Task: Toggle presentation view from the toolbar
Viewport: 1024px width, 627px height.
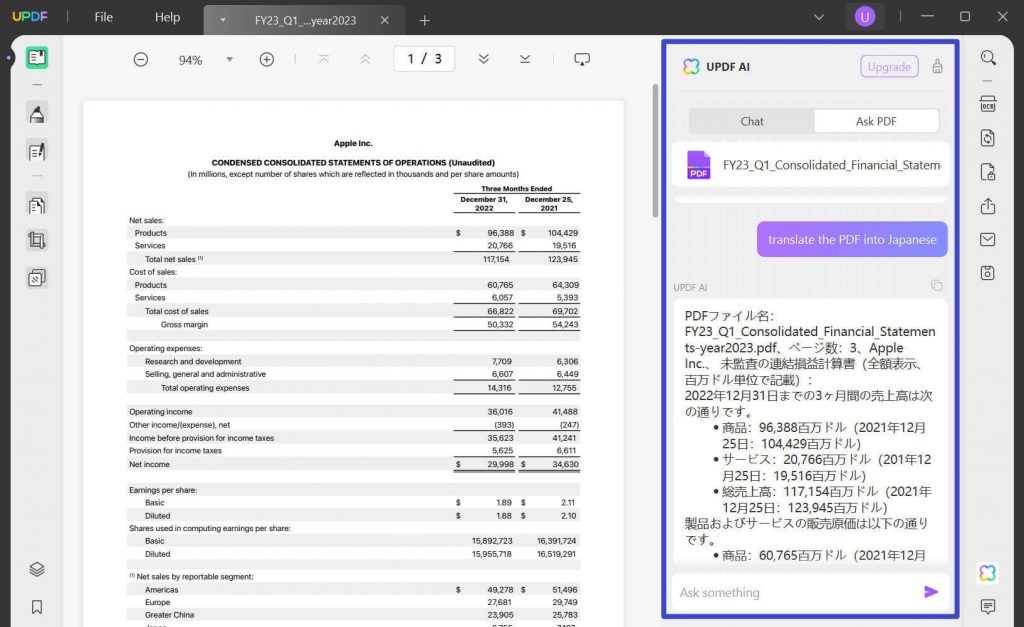Action: (581, 59)
